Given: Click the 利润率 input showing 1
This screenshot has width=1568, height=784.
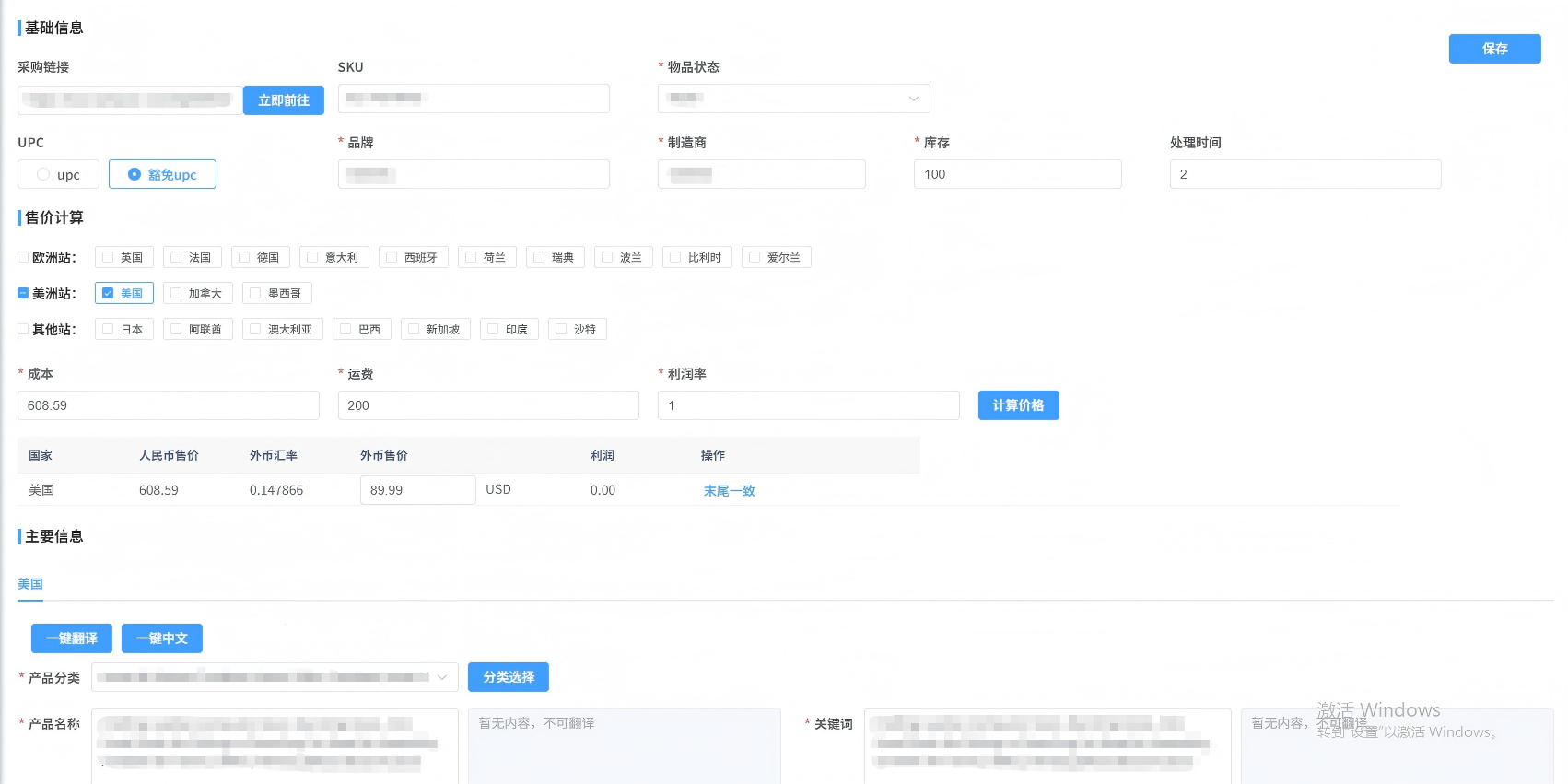Looking at the screenshot, I should click(809, 405).
